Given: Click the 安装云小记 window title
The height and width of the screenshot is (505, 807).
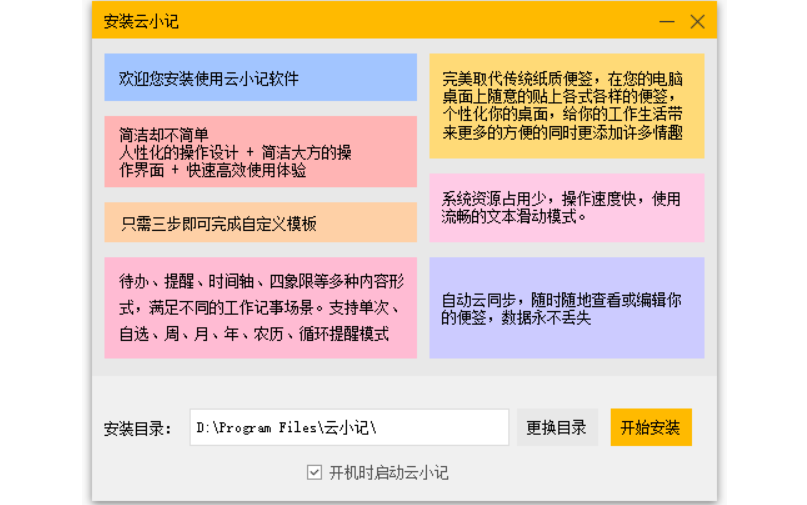Looking at the screenshot, I should [141, 22].
